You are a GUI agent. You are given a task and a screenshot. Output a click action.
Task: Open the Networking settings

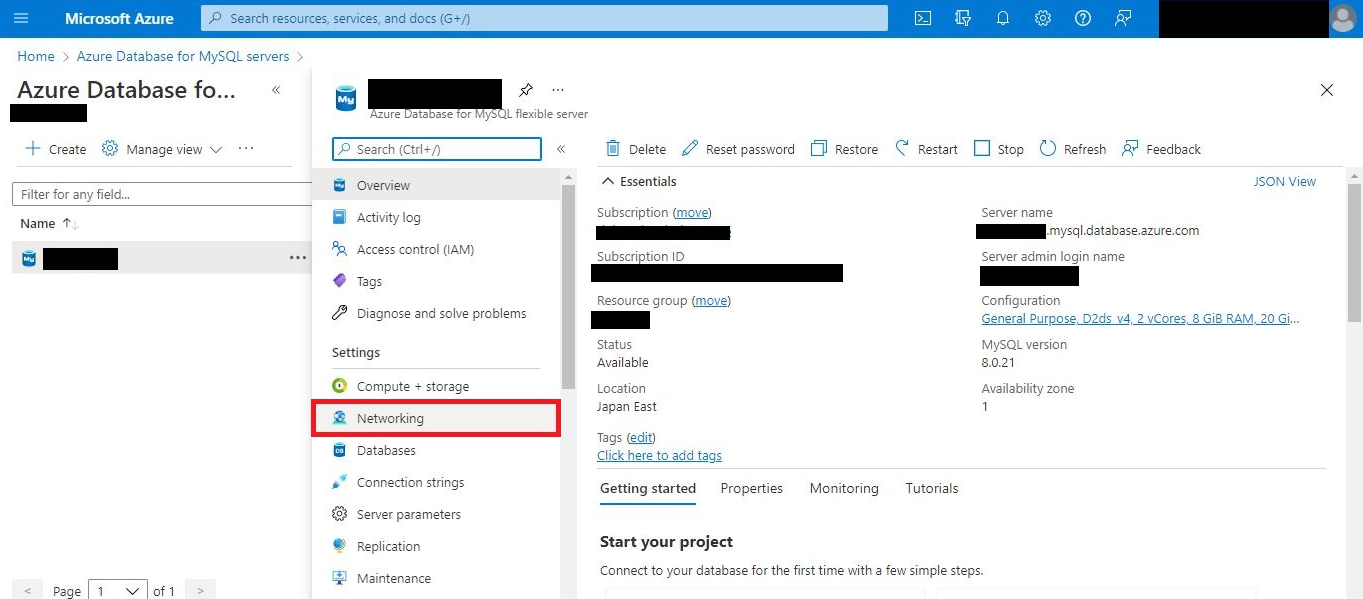click(x=436, y=418)
